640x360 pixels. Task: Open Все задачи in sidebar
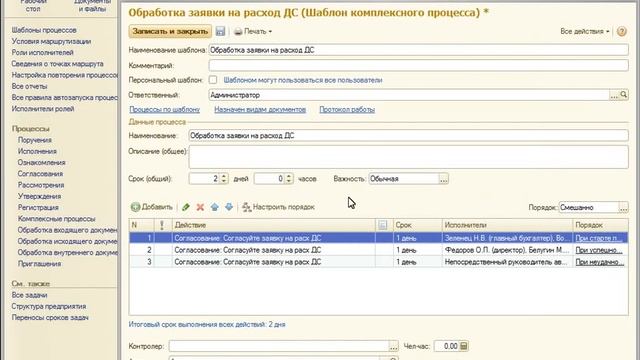click(29, 295)
